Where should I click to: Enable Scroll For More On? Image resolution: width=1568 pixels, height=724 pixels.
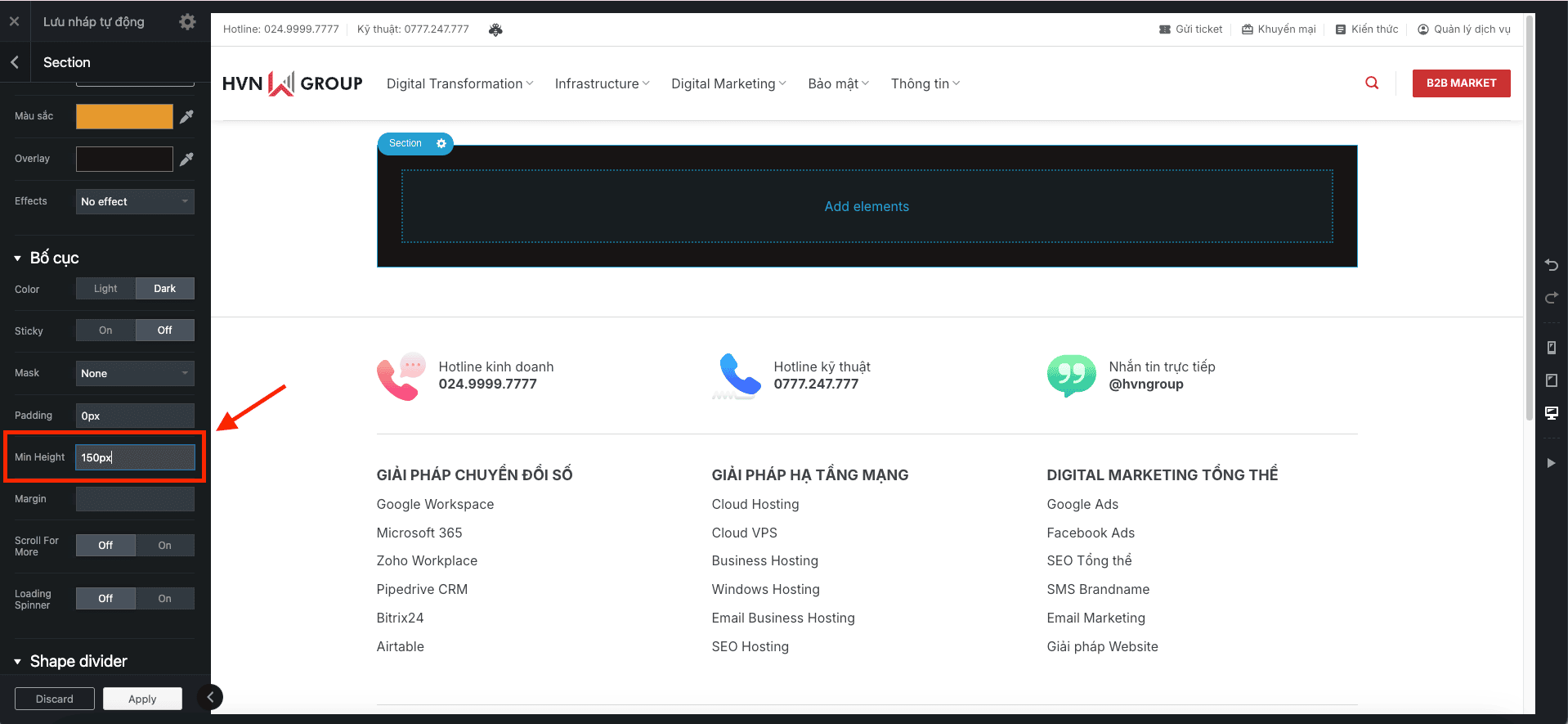(x=164, y=546)
